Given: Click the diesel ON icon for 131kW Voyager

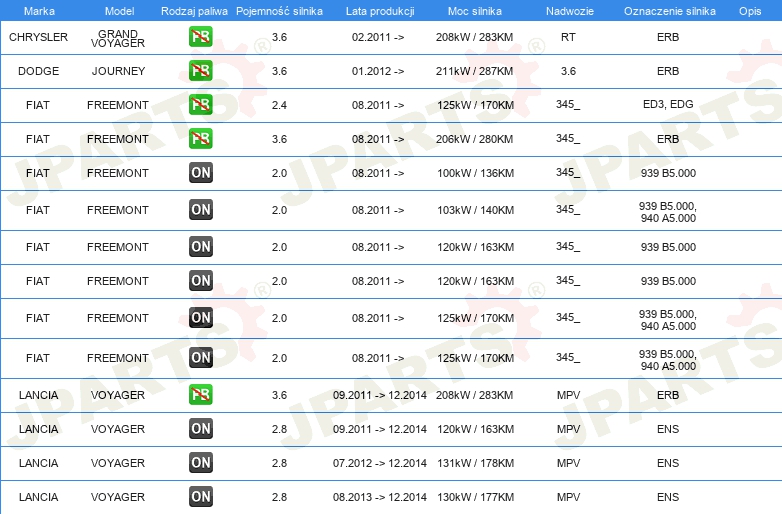Looking at the screenshot, I should [x=200, y=462].
